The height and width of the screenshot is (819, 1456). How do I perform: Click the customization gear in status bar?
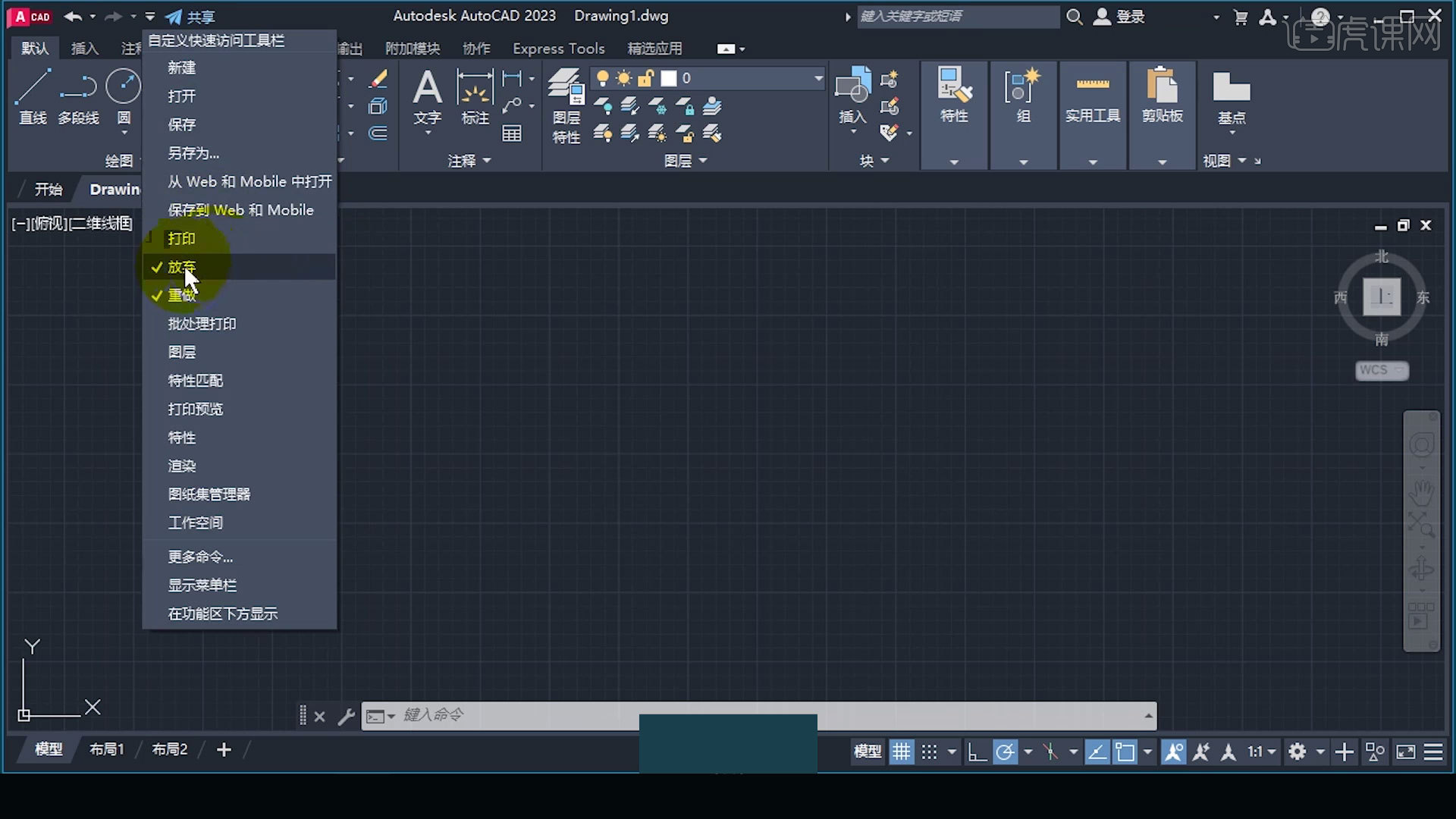[x=1298, y=752]
